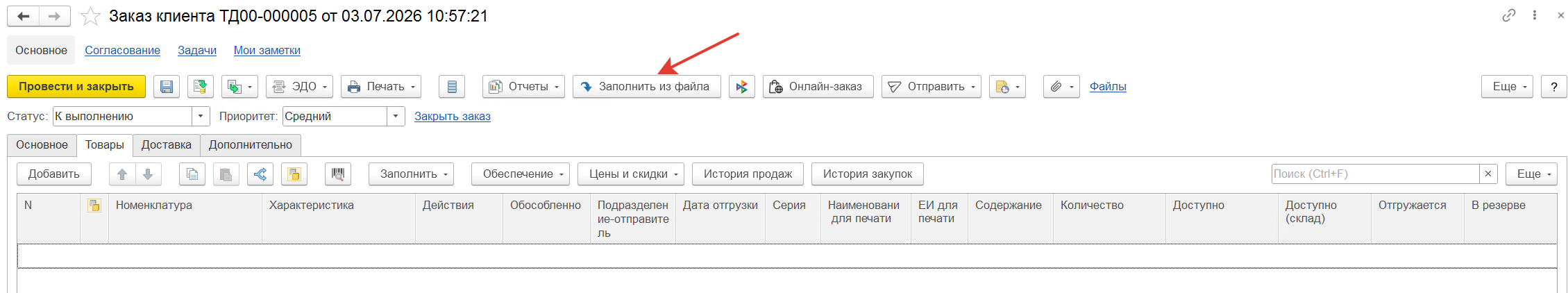Click the Количество column header
The image size is (1568, 293).
pos(1109,219)
